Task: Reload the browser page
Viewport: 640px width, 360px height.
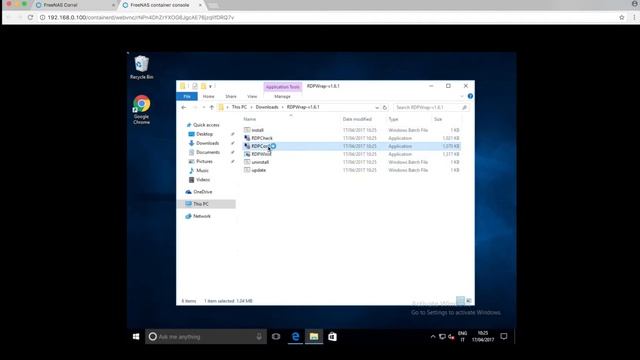Action: point(30,18)
